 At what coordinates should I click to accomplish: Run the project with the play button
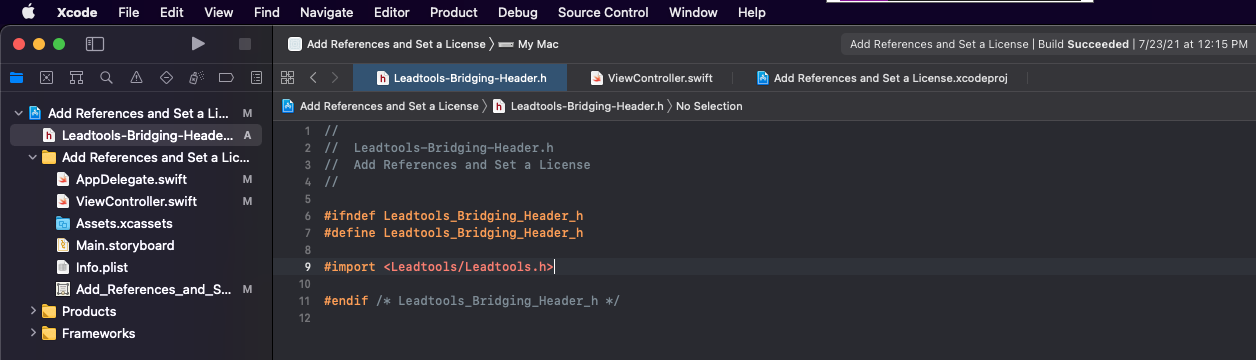click(198, 44)
